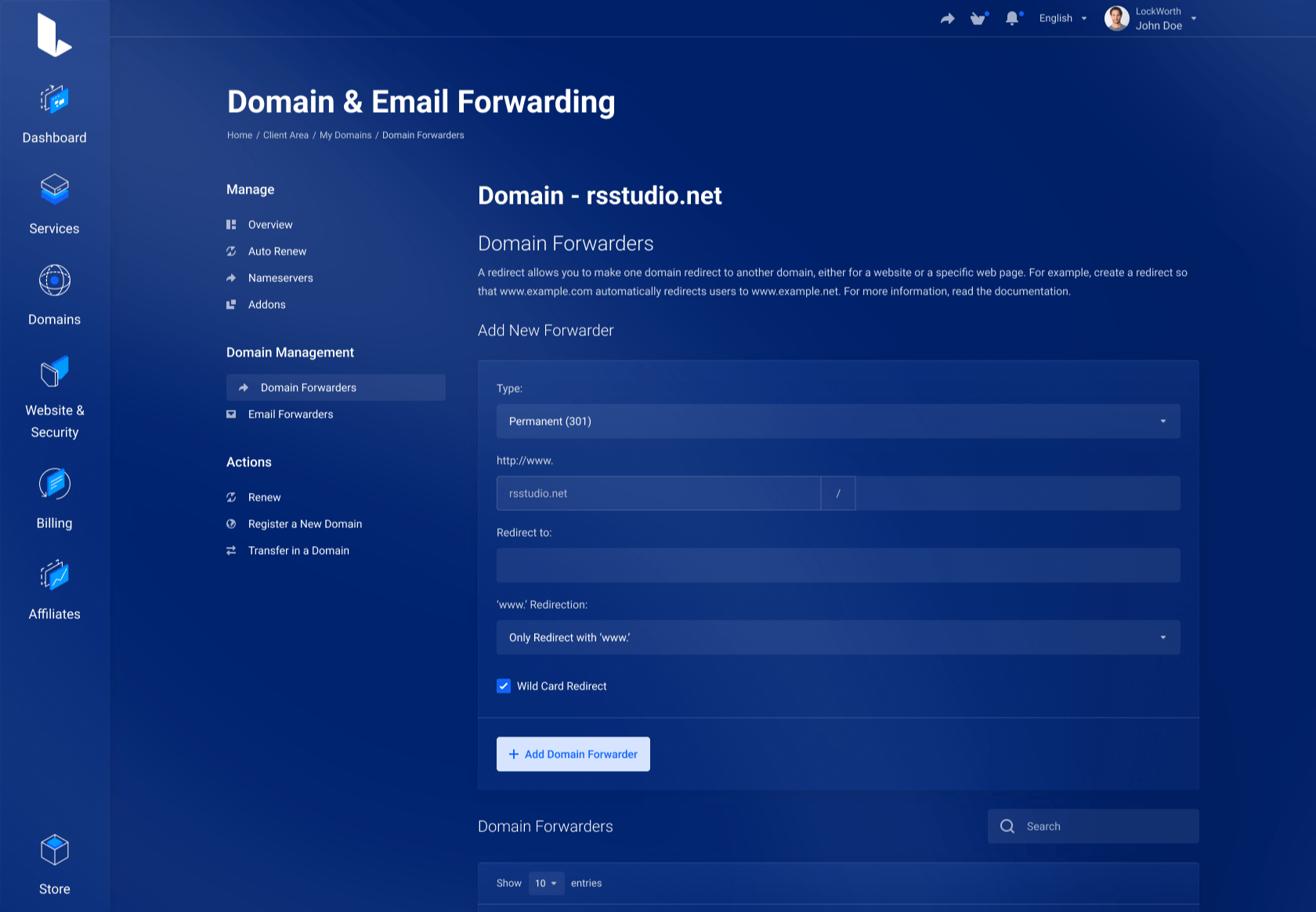Screen dimensions: 1316x912
Task: Click the Renew action refresh icon
Action: tap(231, 498)
